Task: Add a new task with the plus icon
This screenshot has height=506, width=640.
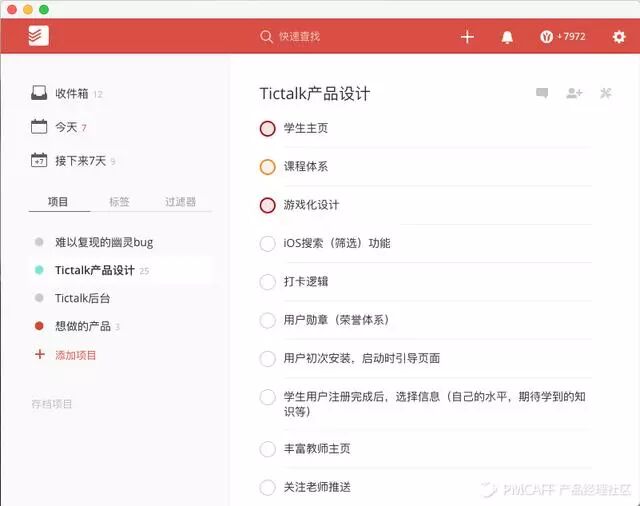Action: point(467,37)
